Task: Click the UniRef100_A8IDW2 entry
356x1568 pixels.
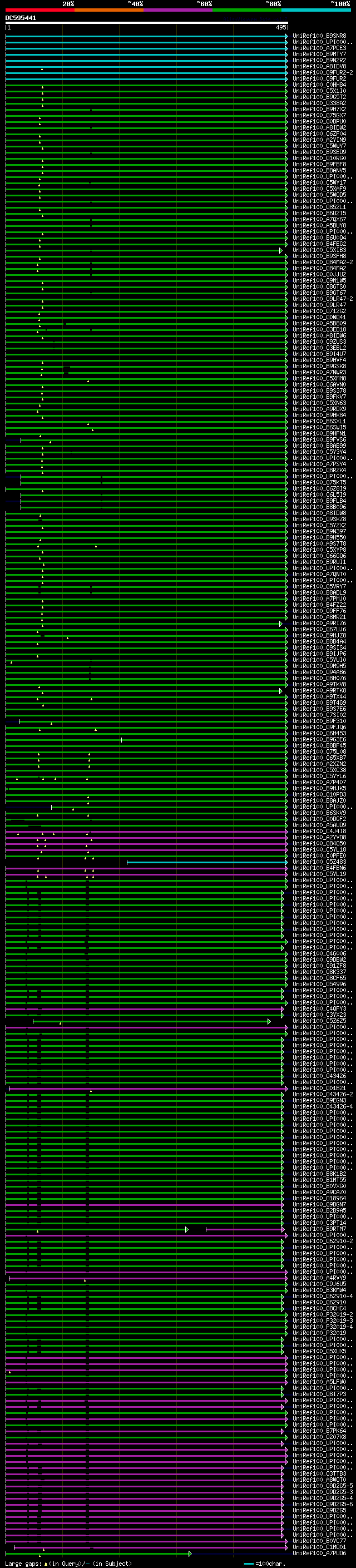Action: click(319, 128)
